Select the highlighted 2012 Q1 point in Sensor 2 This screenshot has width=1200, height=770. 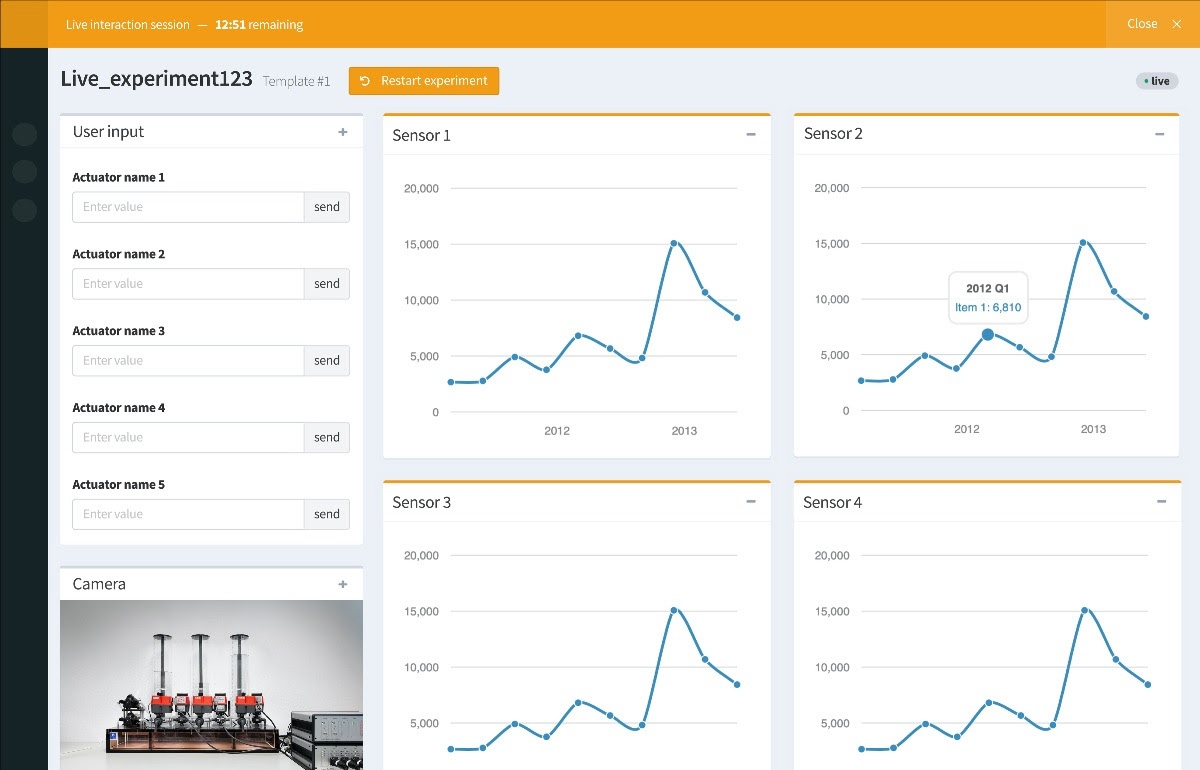click(x=988, y=334)
